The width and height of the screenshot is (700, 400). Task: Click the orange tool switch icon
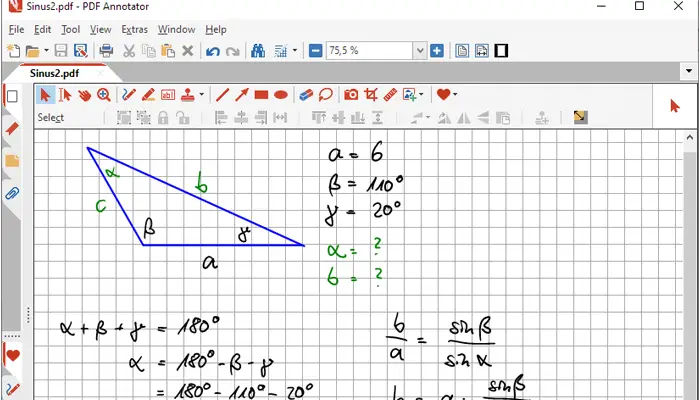580,117
